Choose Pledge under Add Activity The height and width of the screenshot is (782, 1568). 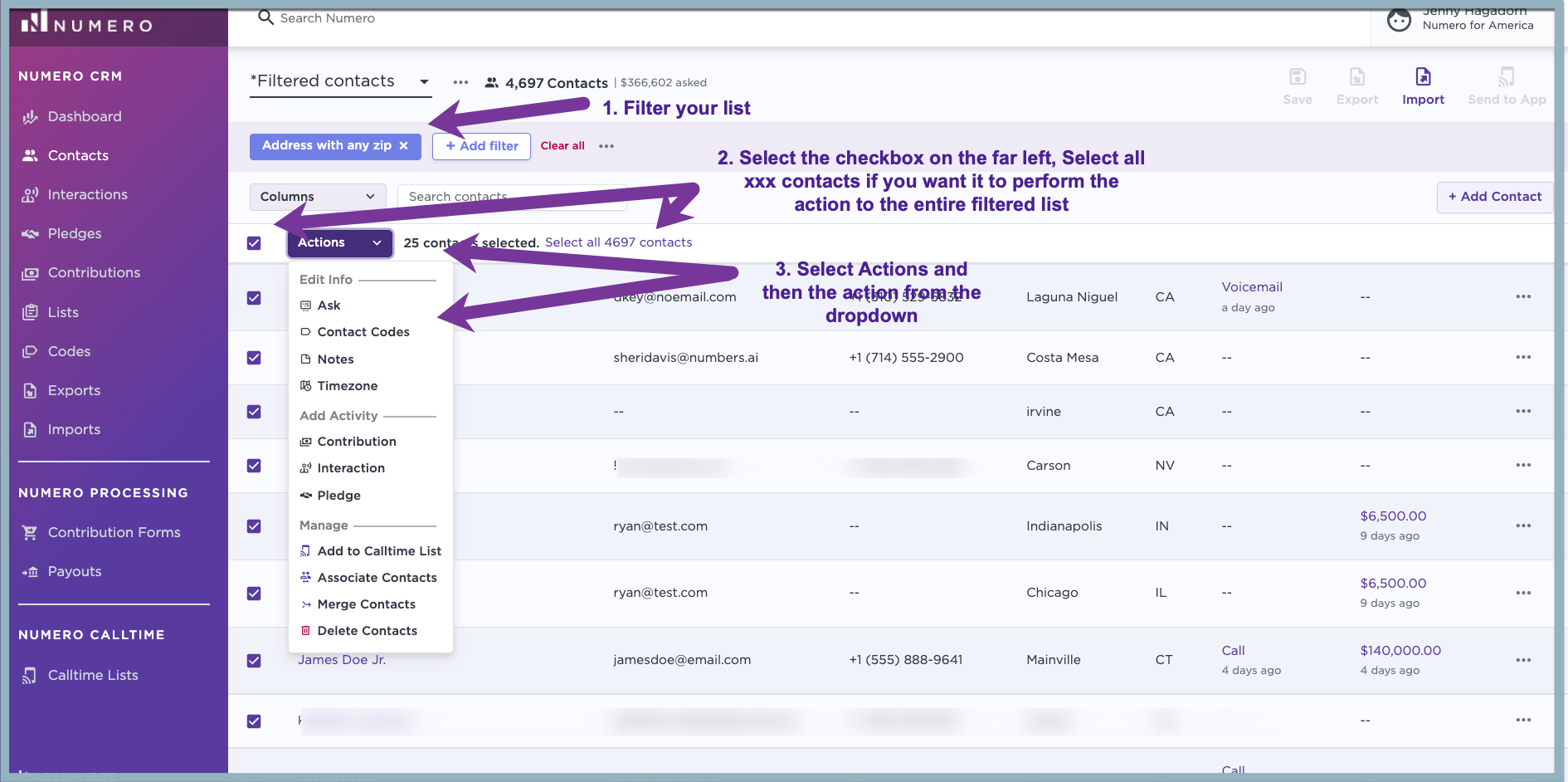pyautogui.click(x=338, y=496)
